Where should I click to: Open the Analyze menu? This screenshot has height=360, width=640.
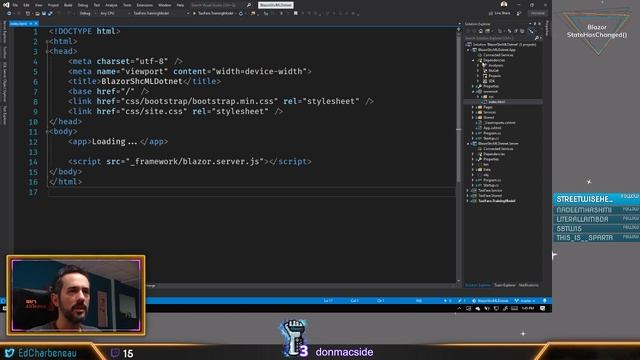(111, 5)
